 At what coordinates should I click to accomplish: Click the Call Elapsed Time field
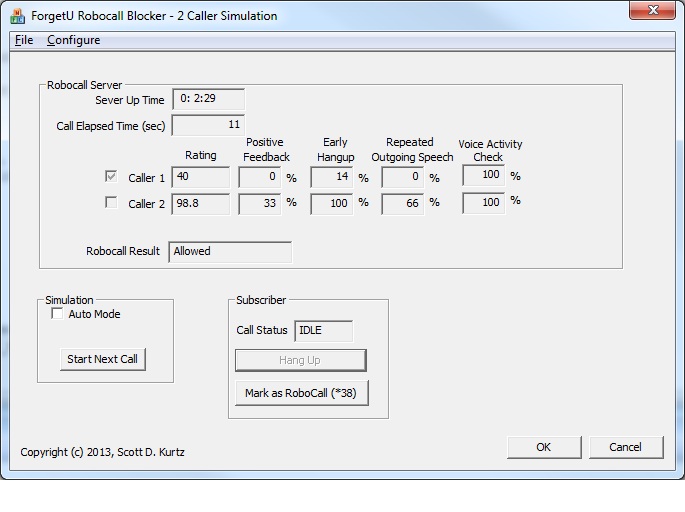click(208, 125)
